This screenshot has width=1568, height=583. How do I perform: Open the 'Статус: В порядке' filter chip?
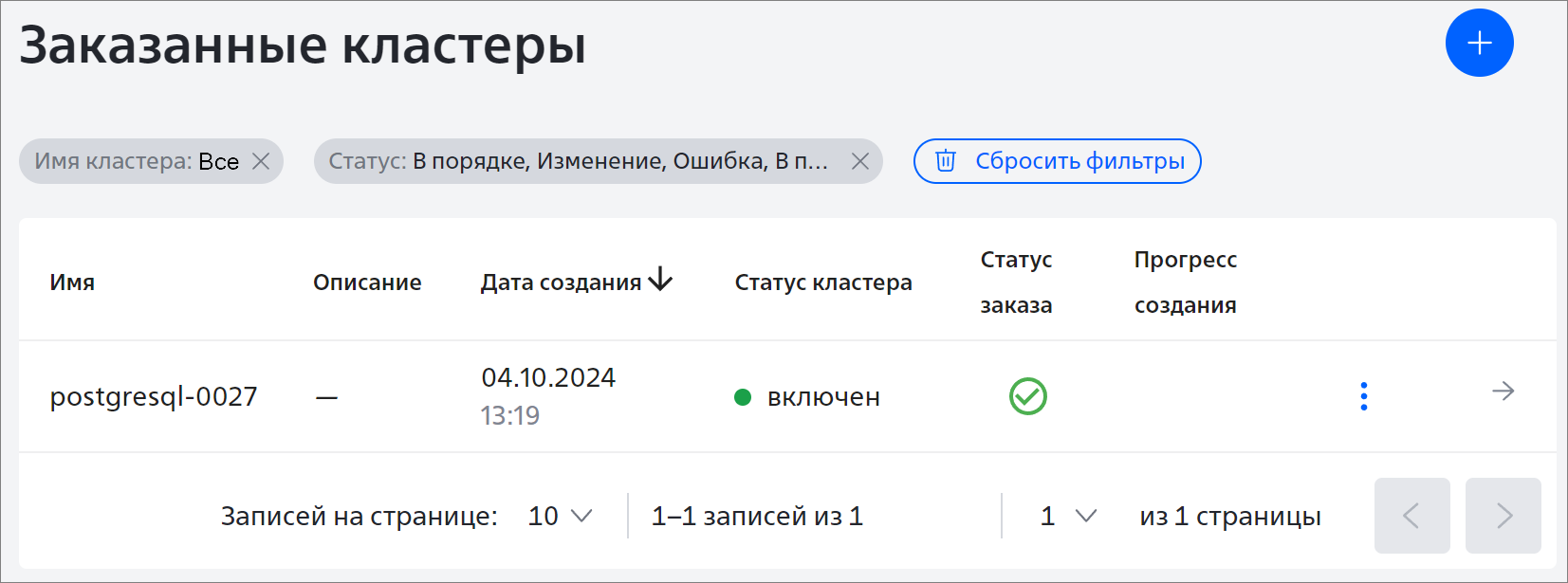click(x=579, y=161)
